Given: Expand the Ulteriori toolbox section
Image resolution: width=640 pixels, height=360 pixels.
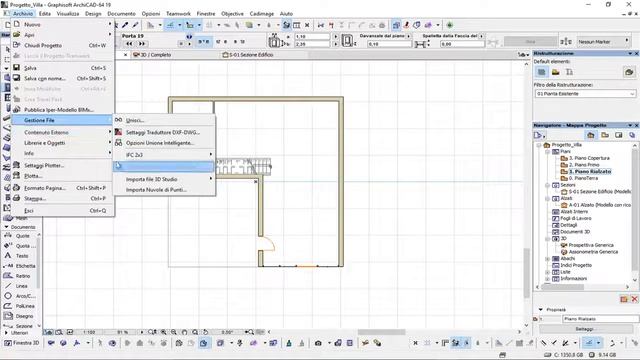Looking at the screenshot, I should pos(6,333).
